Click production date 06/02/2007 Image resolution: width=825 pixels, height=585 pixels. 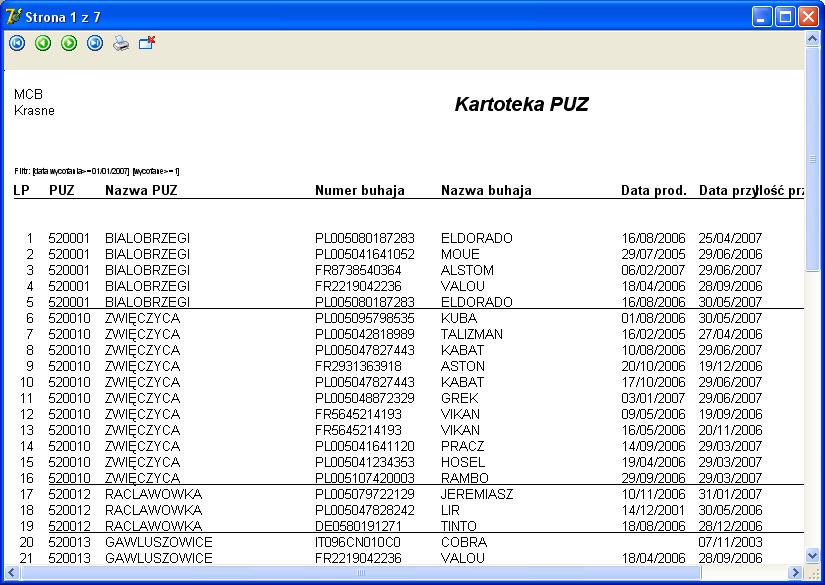tap(653, 270)
